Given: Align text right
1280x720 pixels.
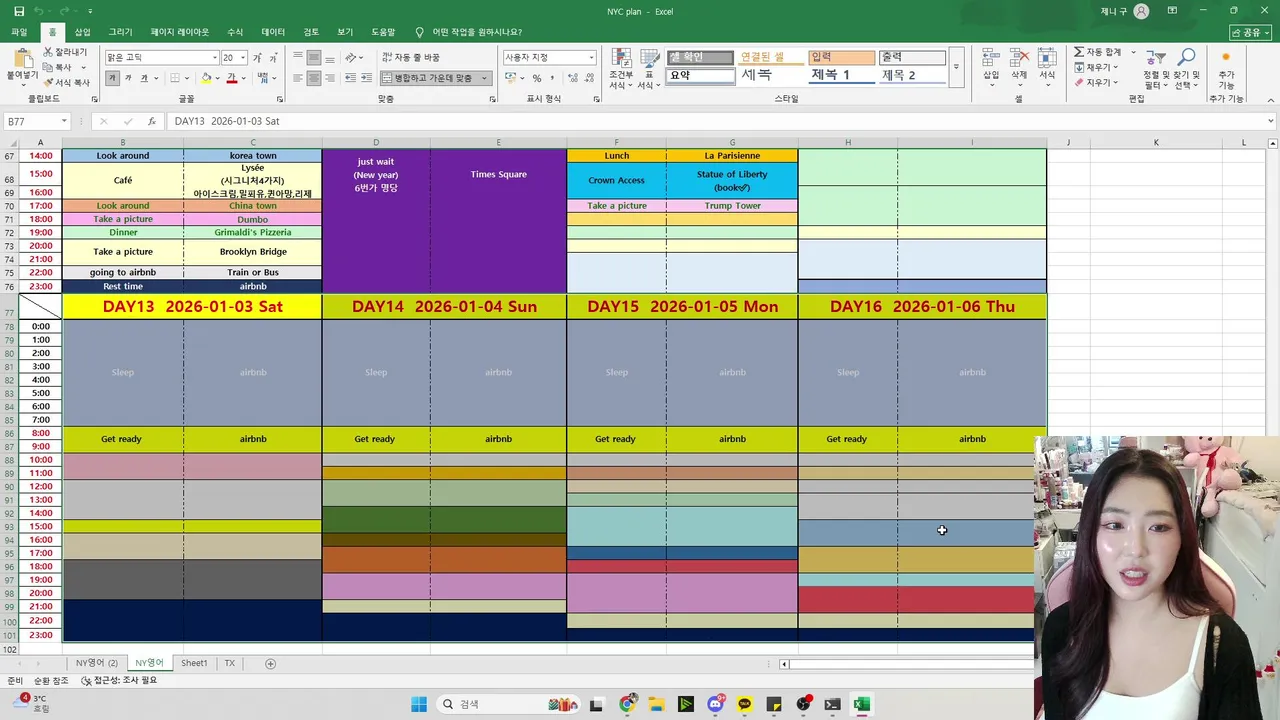Looking at the screenshot, I should tap(330, 78).
